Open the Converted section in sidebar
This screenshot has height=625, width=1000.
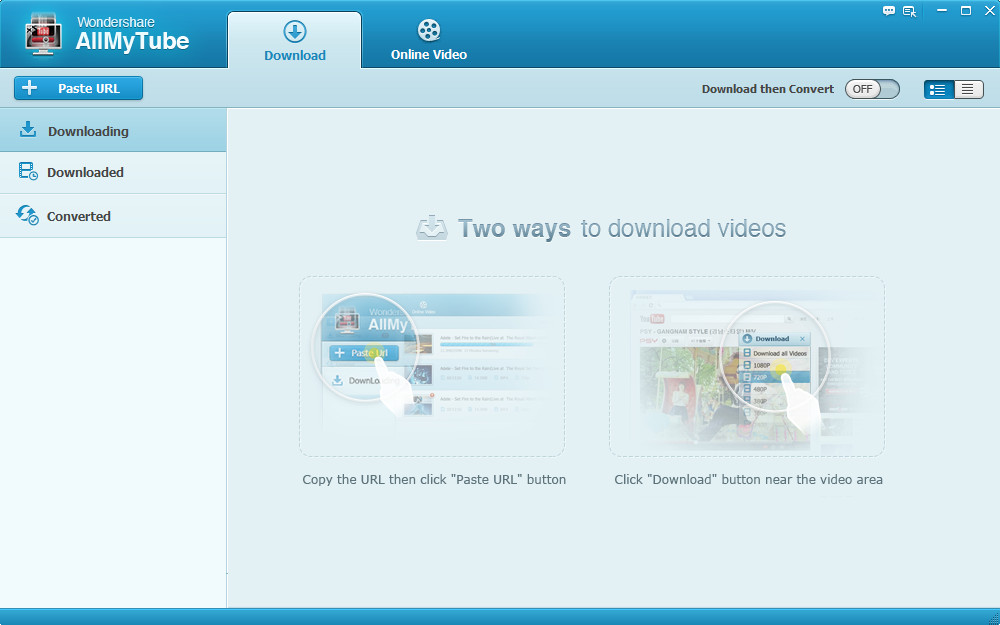[x=113, y=216]
